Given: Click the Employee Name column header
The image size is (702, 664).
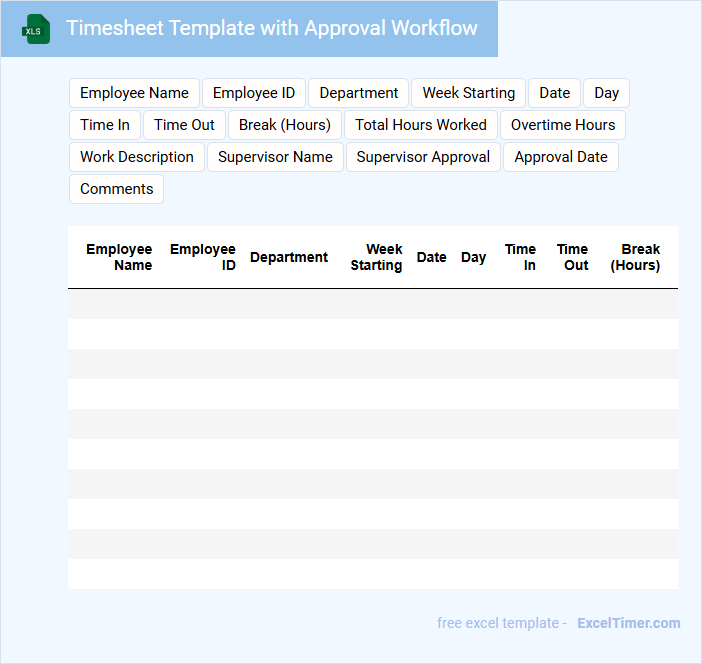Looking at the screenshot, I should tap(119, 257).
